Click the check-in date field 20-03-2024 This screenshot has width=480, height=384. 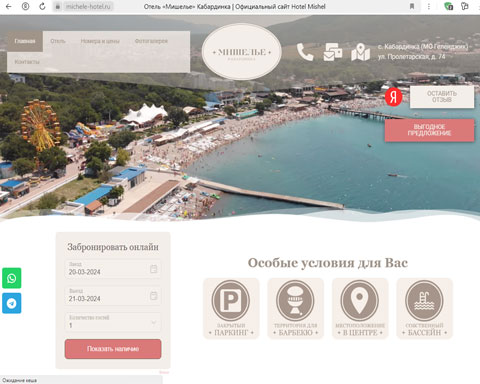(113, 269)
